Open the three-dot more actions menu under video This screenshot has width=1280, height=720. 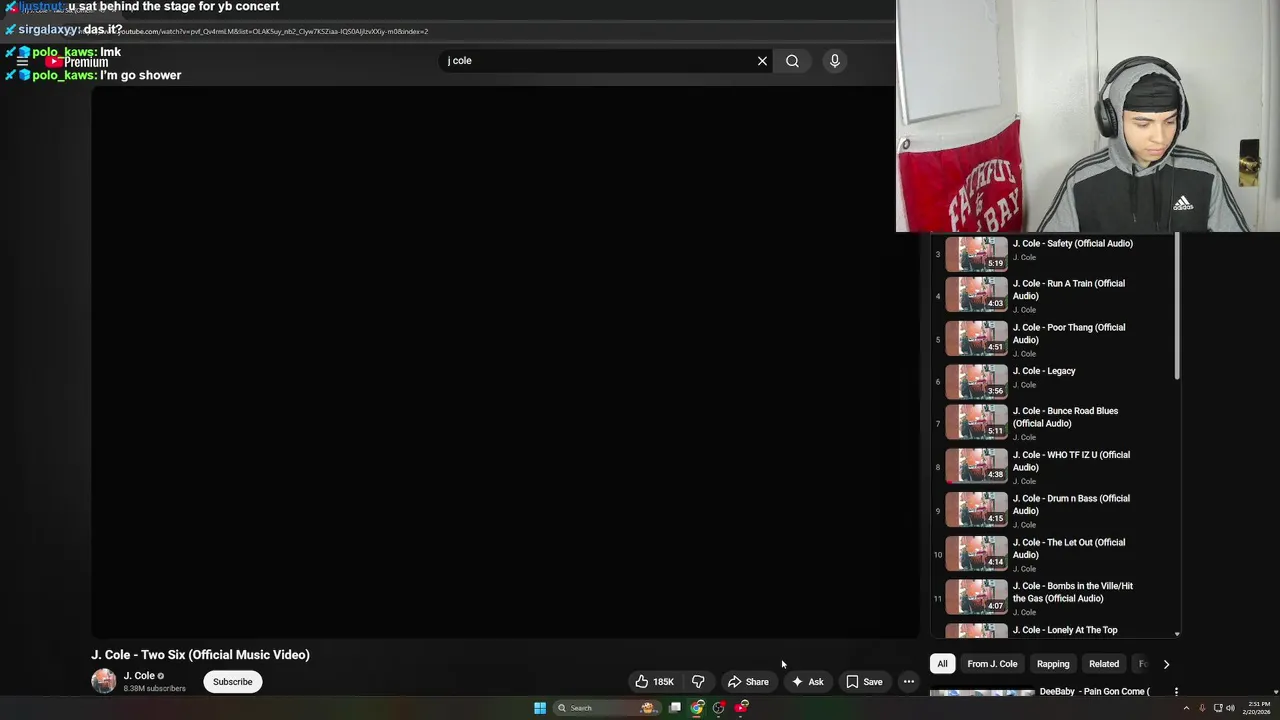pos(908,682)
